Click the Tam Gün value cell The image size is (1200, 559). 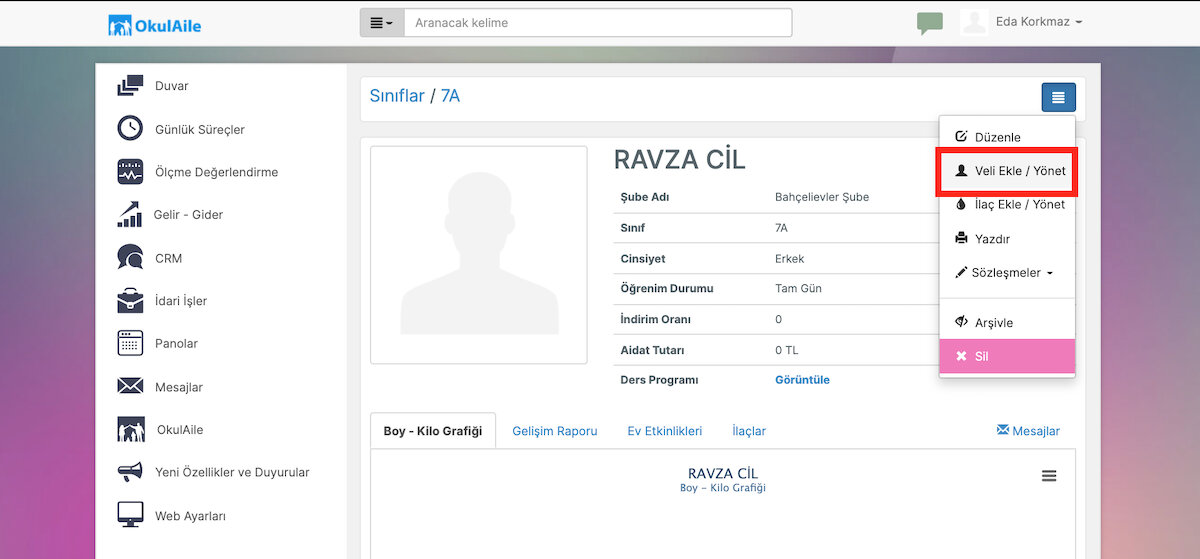(x=799, y=289)
